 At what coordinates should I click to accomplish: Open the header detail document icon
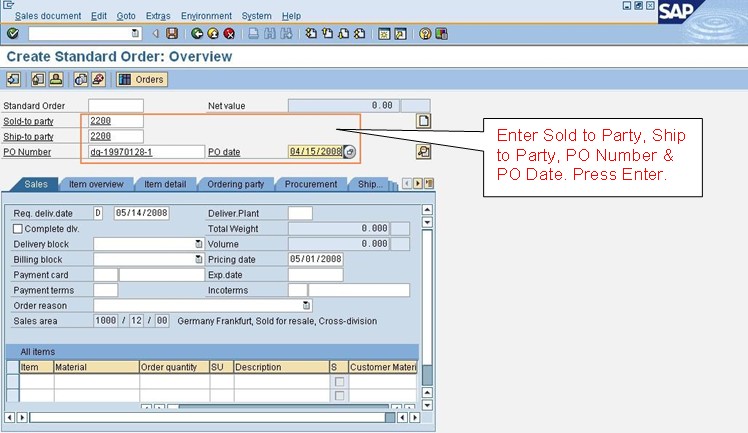(x=424, y=121)
